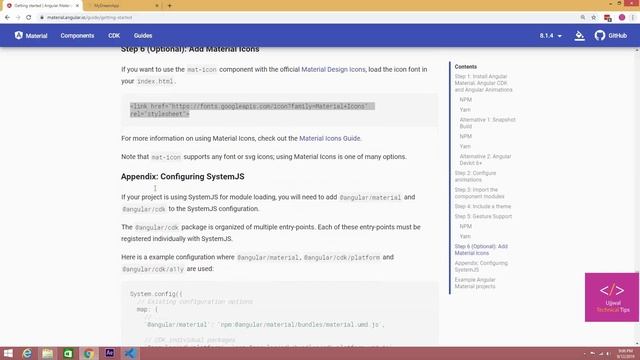Jump to Alternative 2: Angular Devkit 6+ in Contents
Viewport: 640px width, 360px height.
485,160
